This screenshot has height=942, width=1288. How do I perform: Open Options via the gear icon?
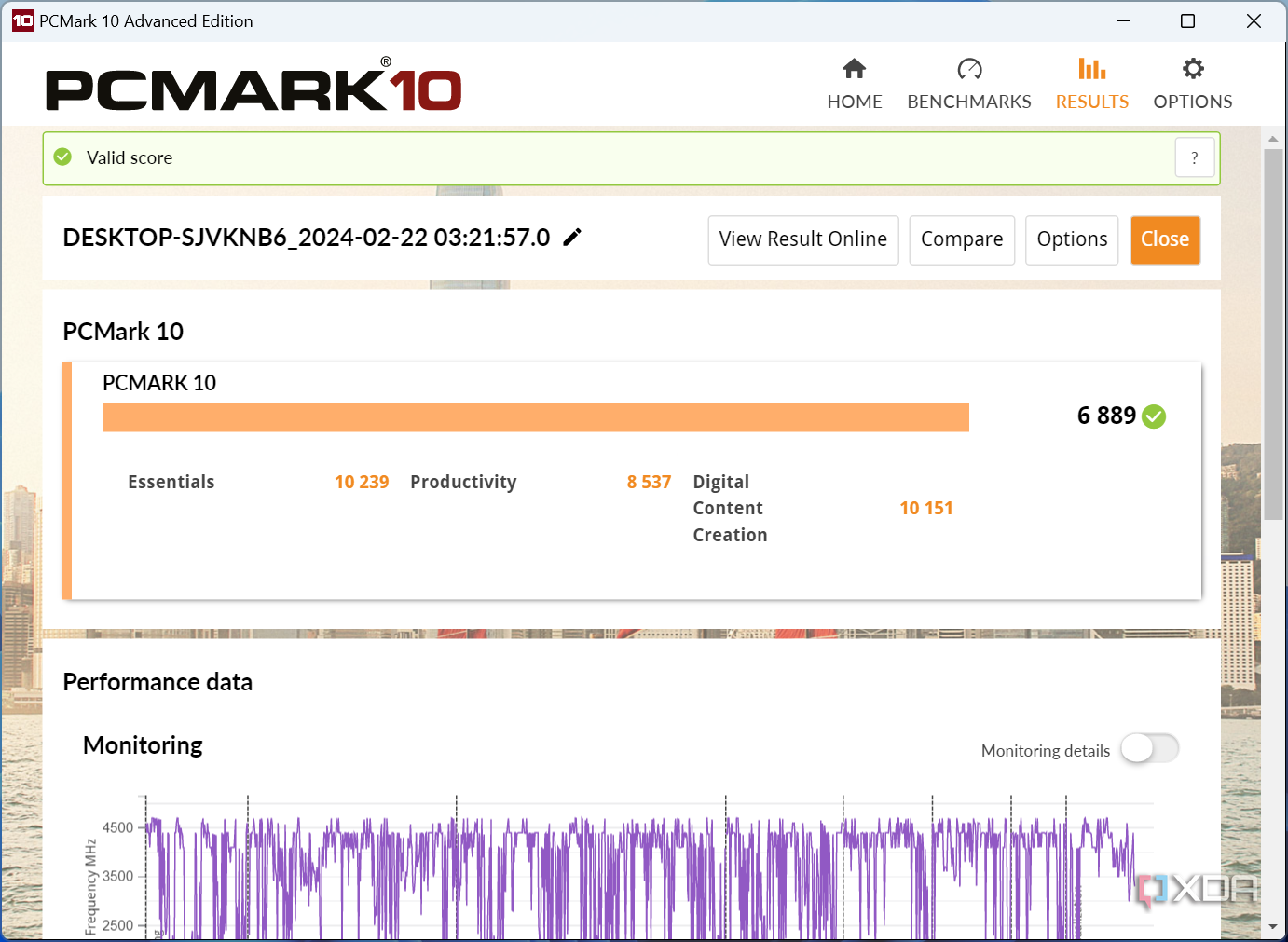click(1193, 69)
